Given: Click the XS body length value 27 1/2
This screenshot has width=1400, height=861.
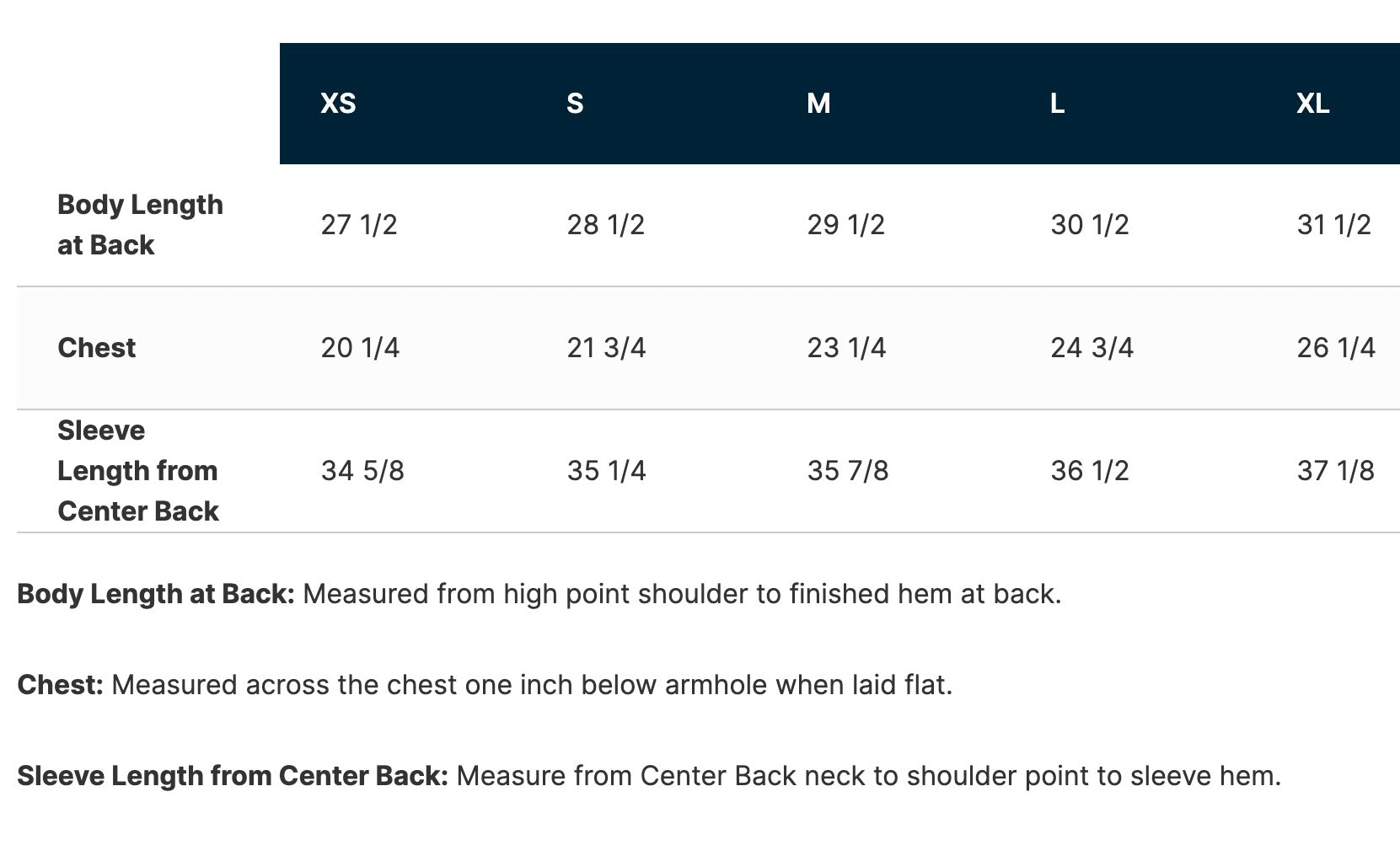Looking at the screenshot, I should tap(359, 224).
